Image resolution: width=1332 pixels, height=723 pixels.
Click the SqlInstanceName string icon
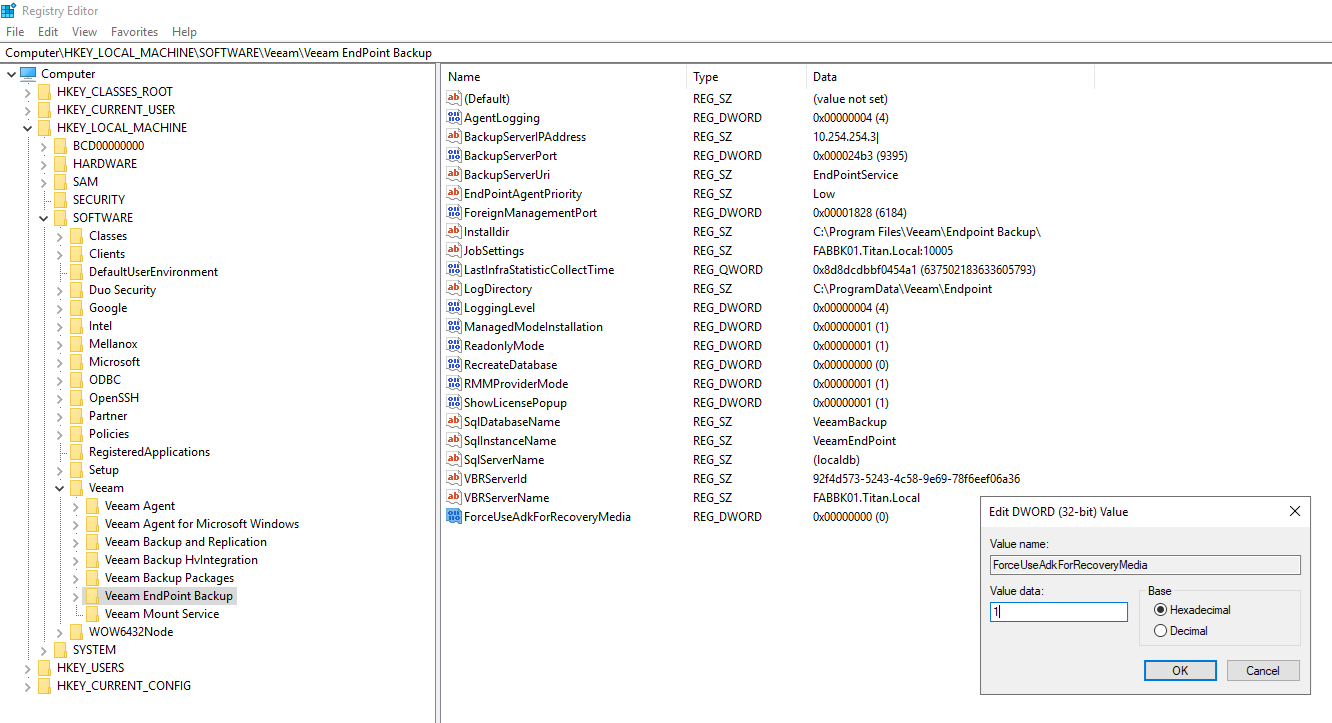tap(453, 441)
